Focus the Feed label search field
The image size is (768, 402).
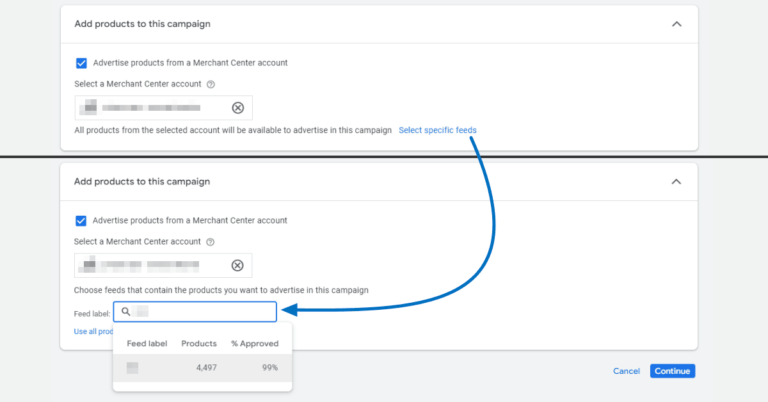coord(195,312)
